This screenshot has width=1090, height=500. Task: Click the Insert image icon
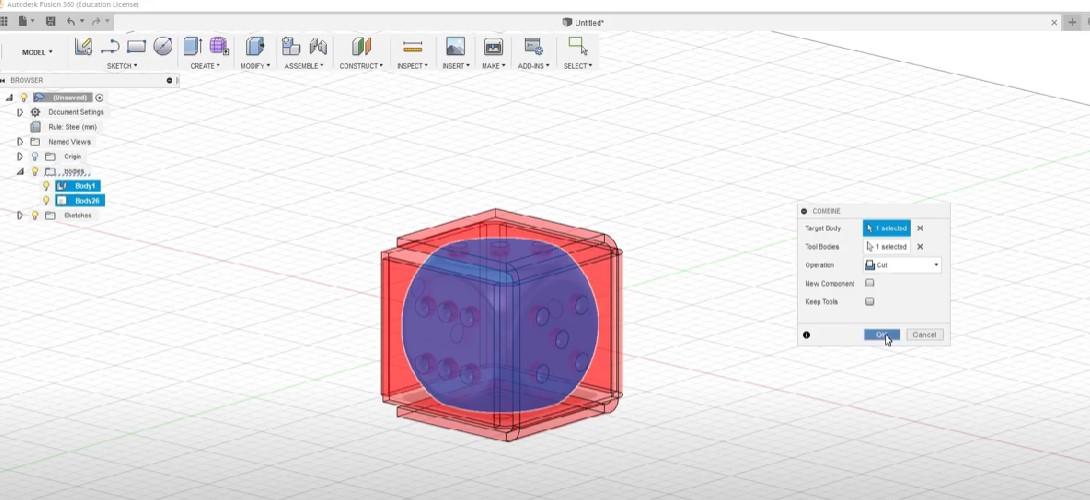pyautogui.click(x=455, y=47)
